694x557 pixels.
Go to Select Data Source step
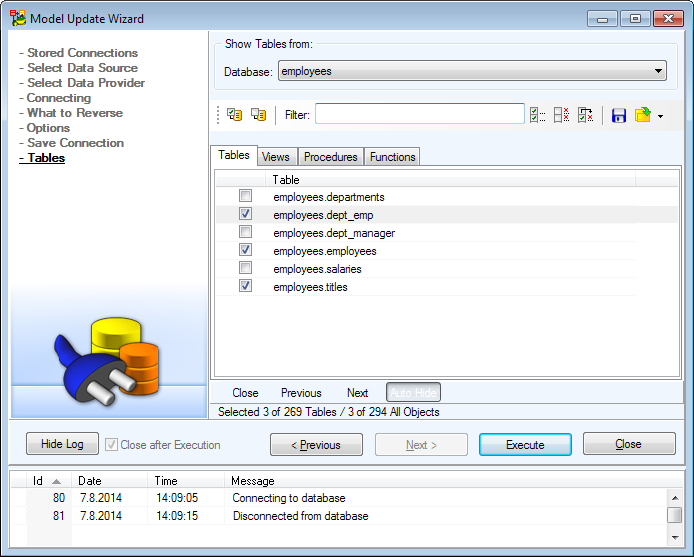click(x=82, y=68)
